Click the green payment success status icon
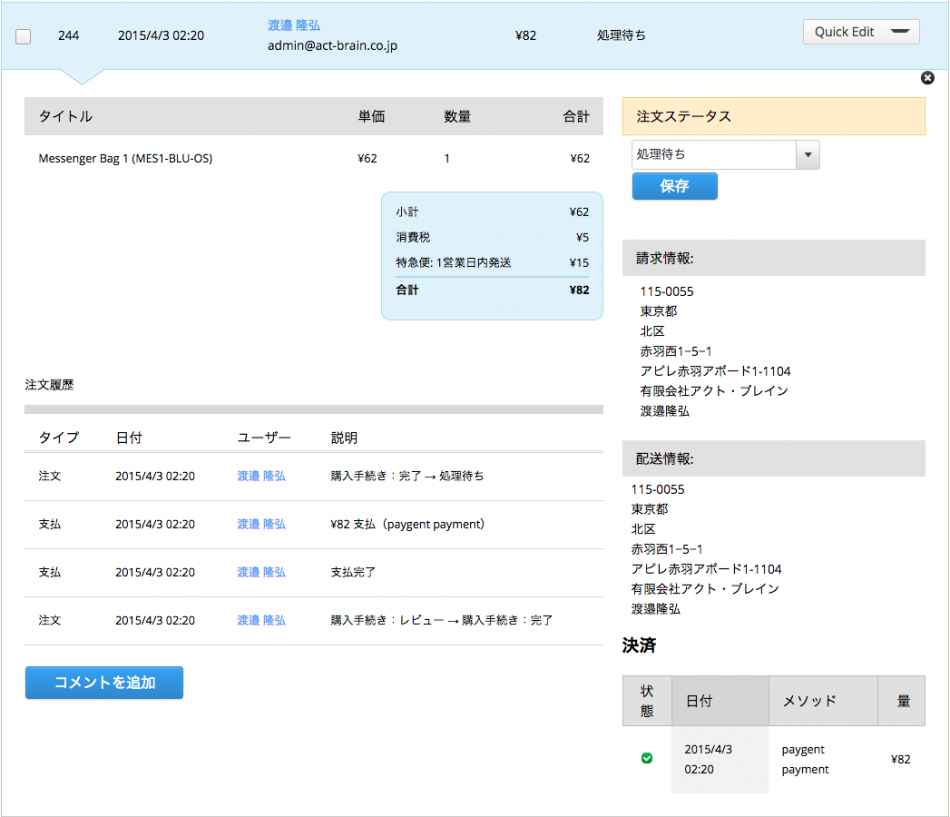 click(646, 758)
